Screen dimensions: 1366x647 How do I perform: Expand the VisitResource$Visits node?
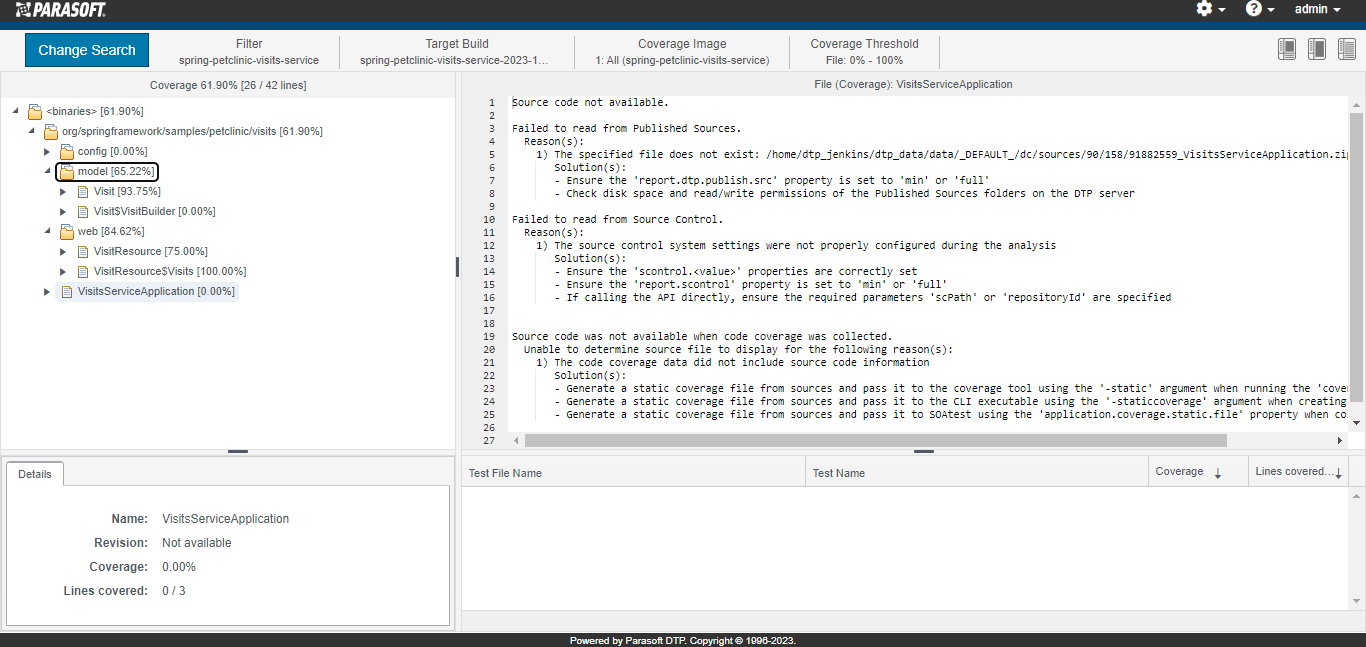[63, 271]
